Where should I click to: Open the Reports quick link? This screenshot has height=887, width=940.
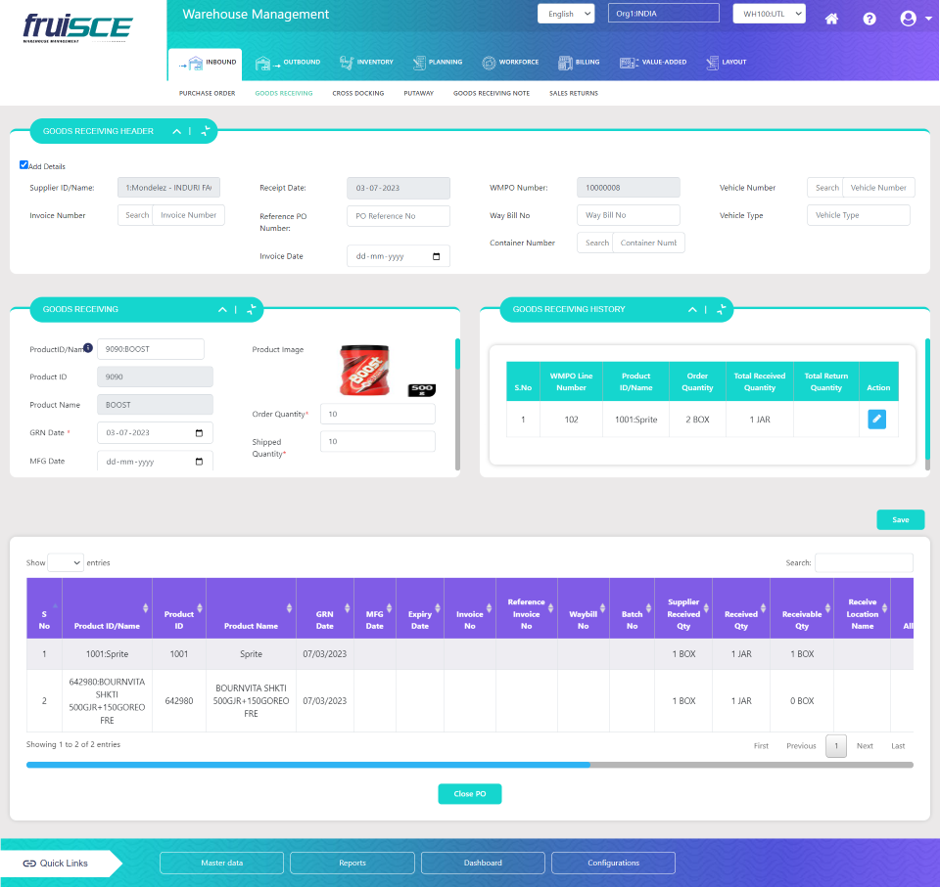click(x=352, y=863)
